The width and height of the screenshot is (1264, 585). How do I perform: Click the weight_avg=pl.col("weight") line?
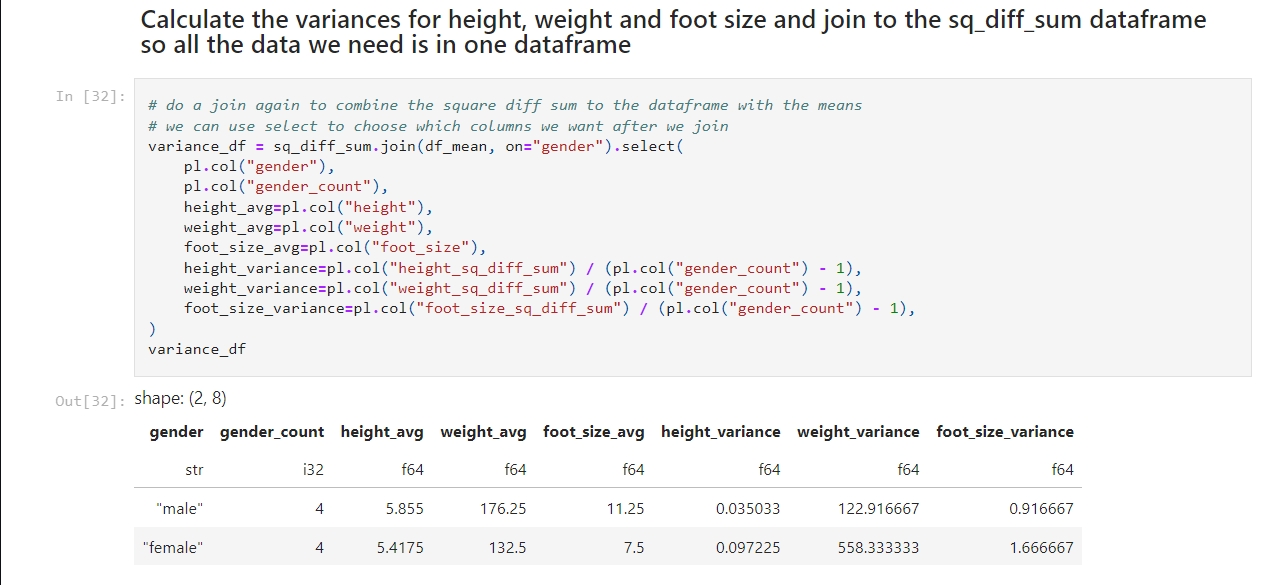[308, 227]
